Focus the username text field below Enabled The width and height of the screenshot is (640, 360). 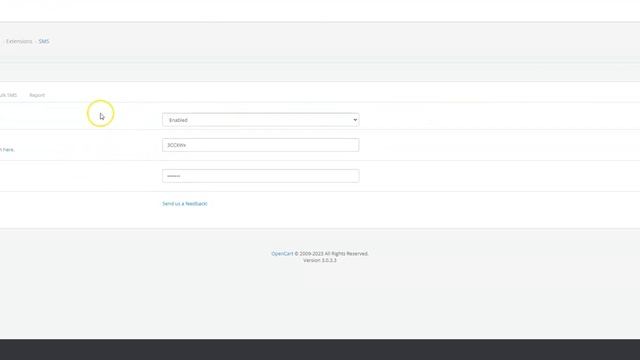(x=260, y=145)
